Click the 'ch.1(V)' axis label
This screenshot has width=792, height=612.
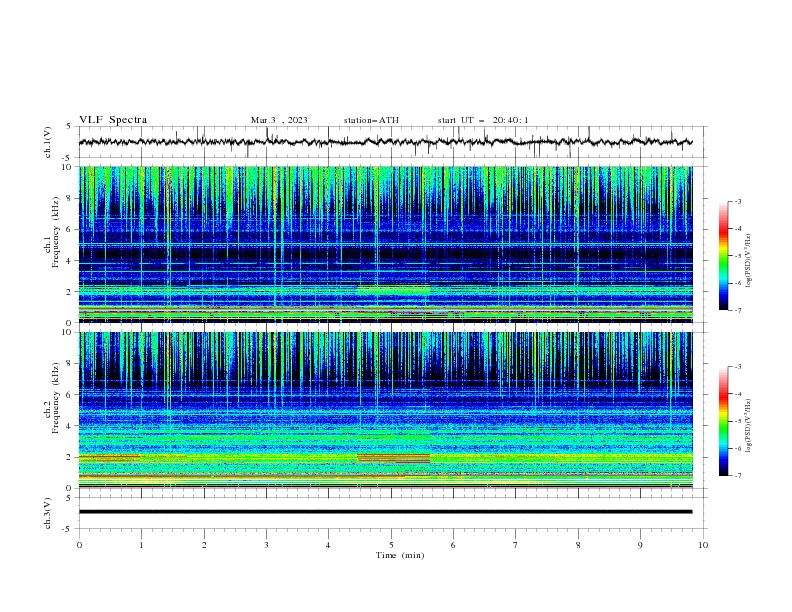pyautogui.click(x=48, y=142)
